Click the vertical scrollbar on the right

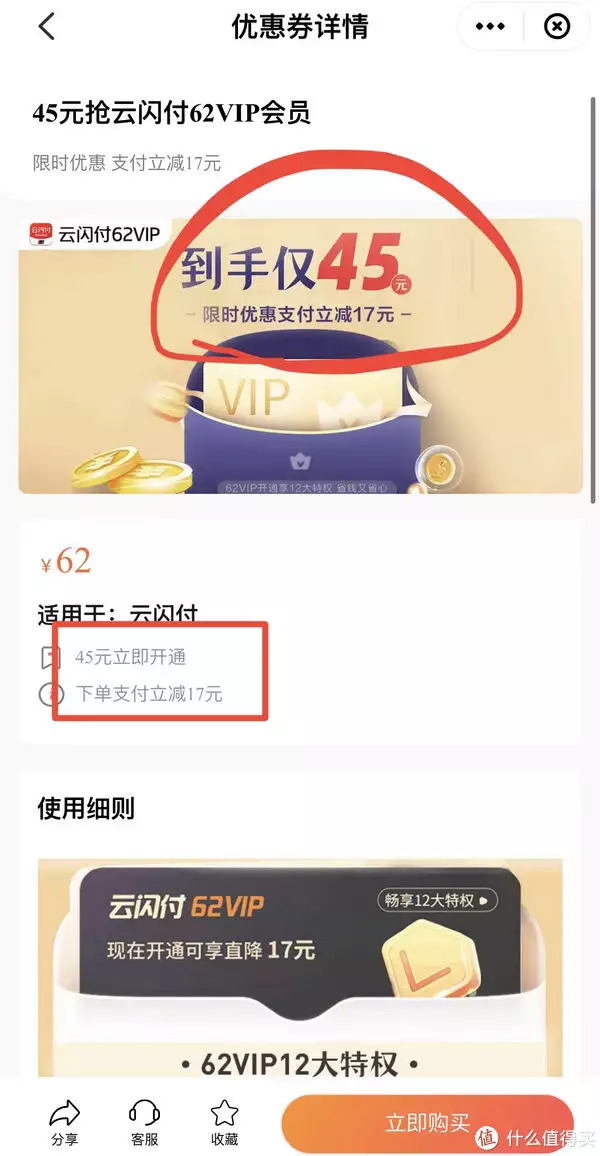(x=593, y=299)
